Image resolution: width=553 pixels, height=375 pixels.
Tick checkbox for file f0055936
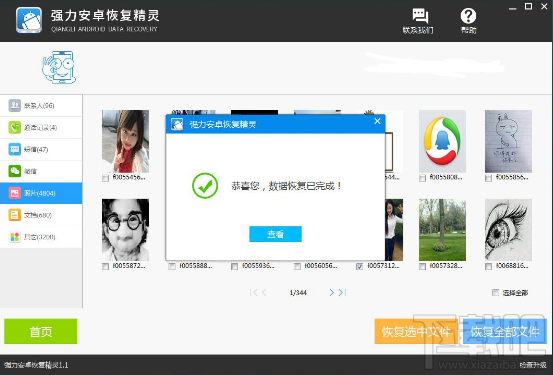pos(234,266)
